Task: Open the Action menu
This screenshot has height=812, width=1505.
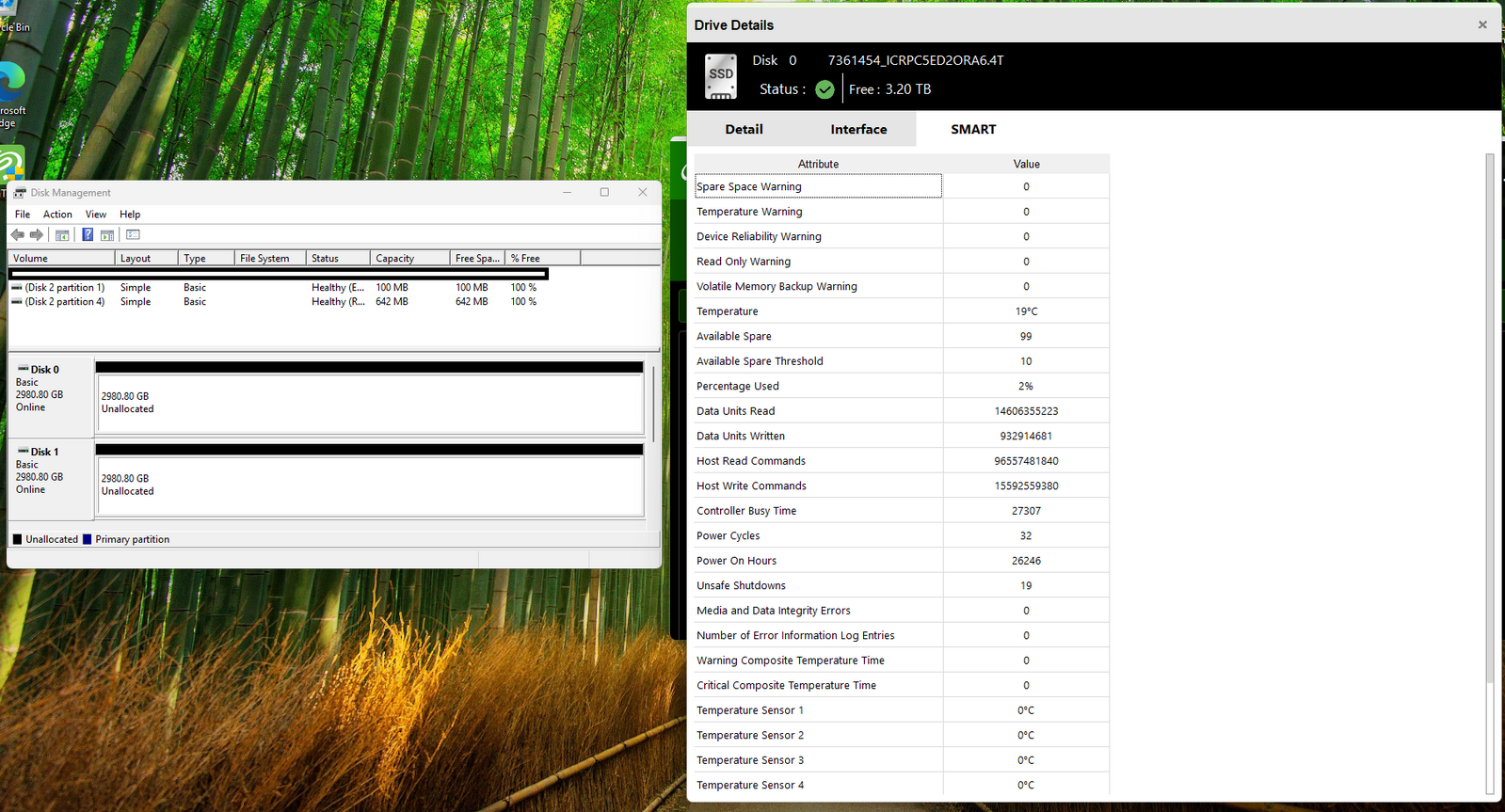Action: [x=57, y=215]
